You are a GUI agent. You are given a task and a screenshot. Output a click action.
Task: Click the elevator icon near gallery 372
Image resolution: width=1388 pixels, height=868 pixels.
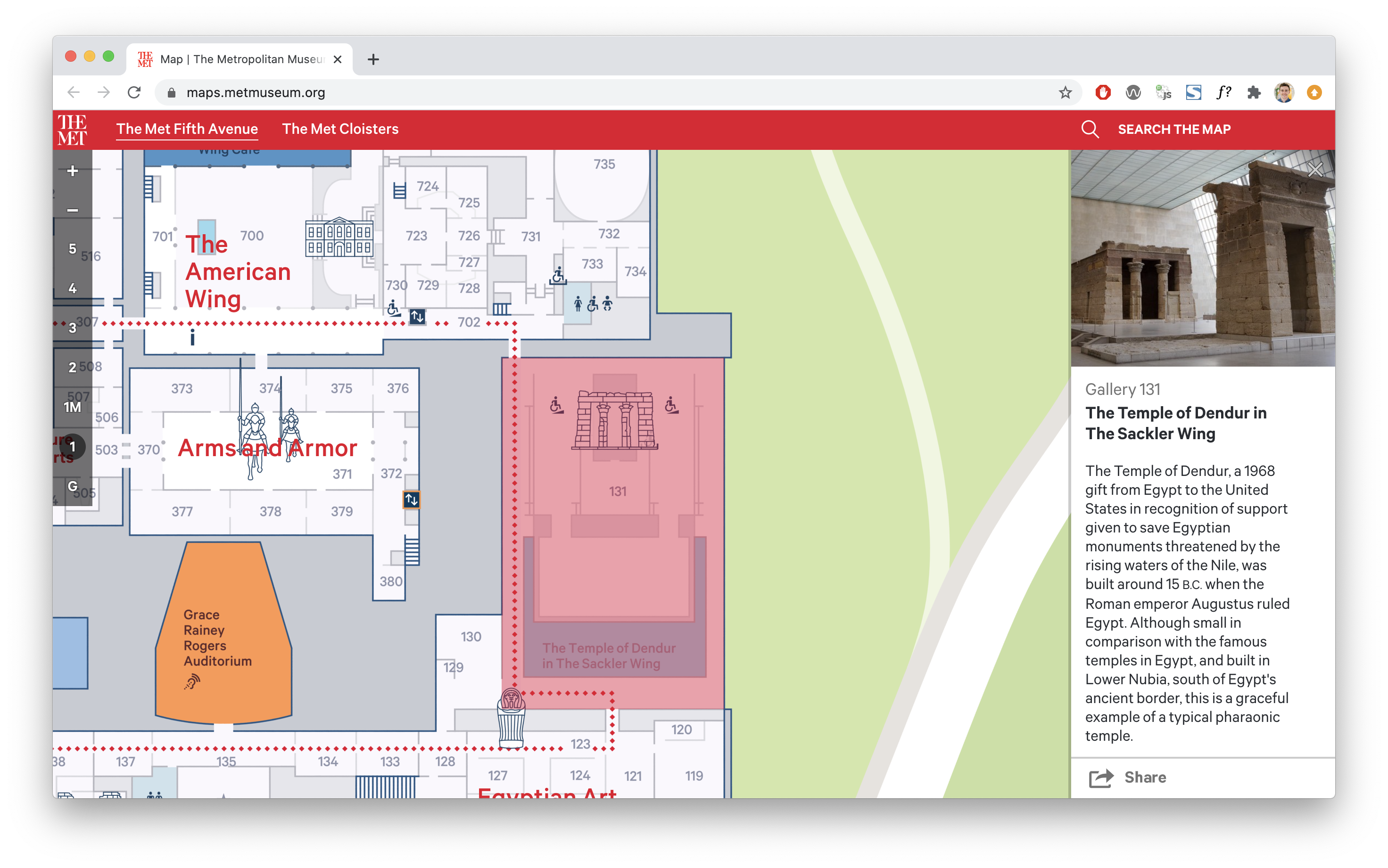tap(411, 500)
